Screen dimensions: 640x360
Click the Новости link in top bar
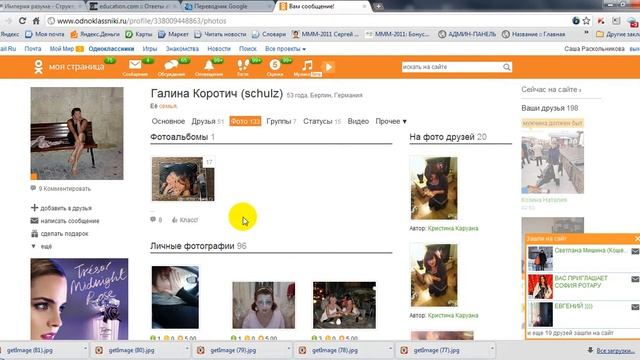pos(219,49)
